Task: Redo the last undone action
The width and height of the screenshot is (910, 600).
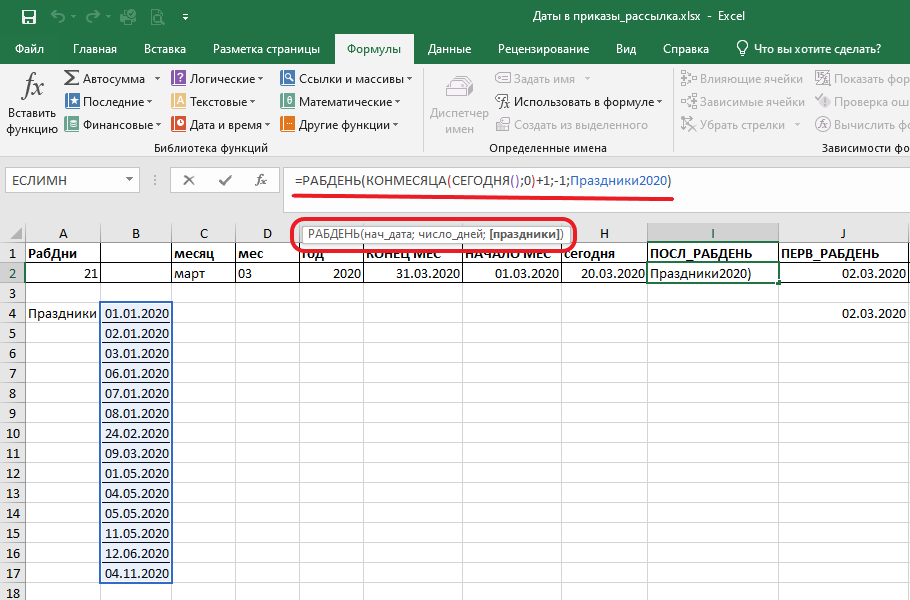Action: click(x=93, y=17)
